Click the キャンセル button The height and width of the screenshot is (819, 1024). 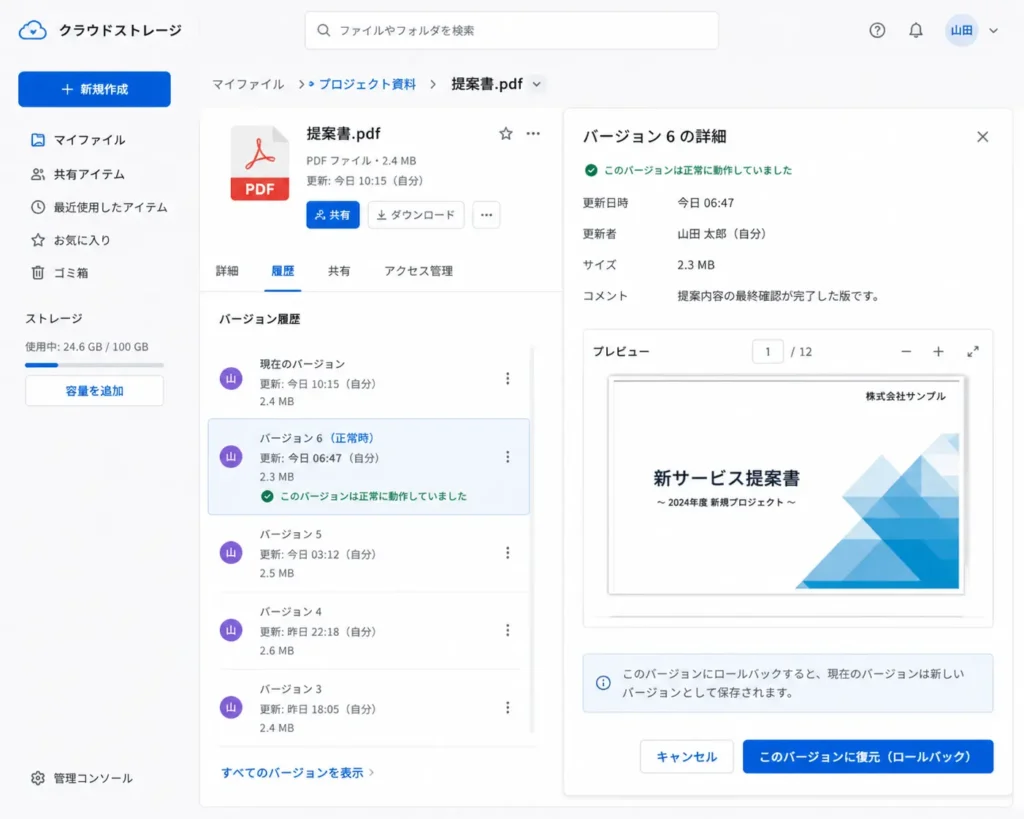click(686, 756)
